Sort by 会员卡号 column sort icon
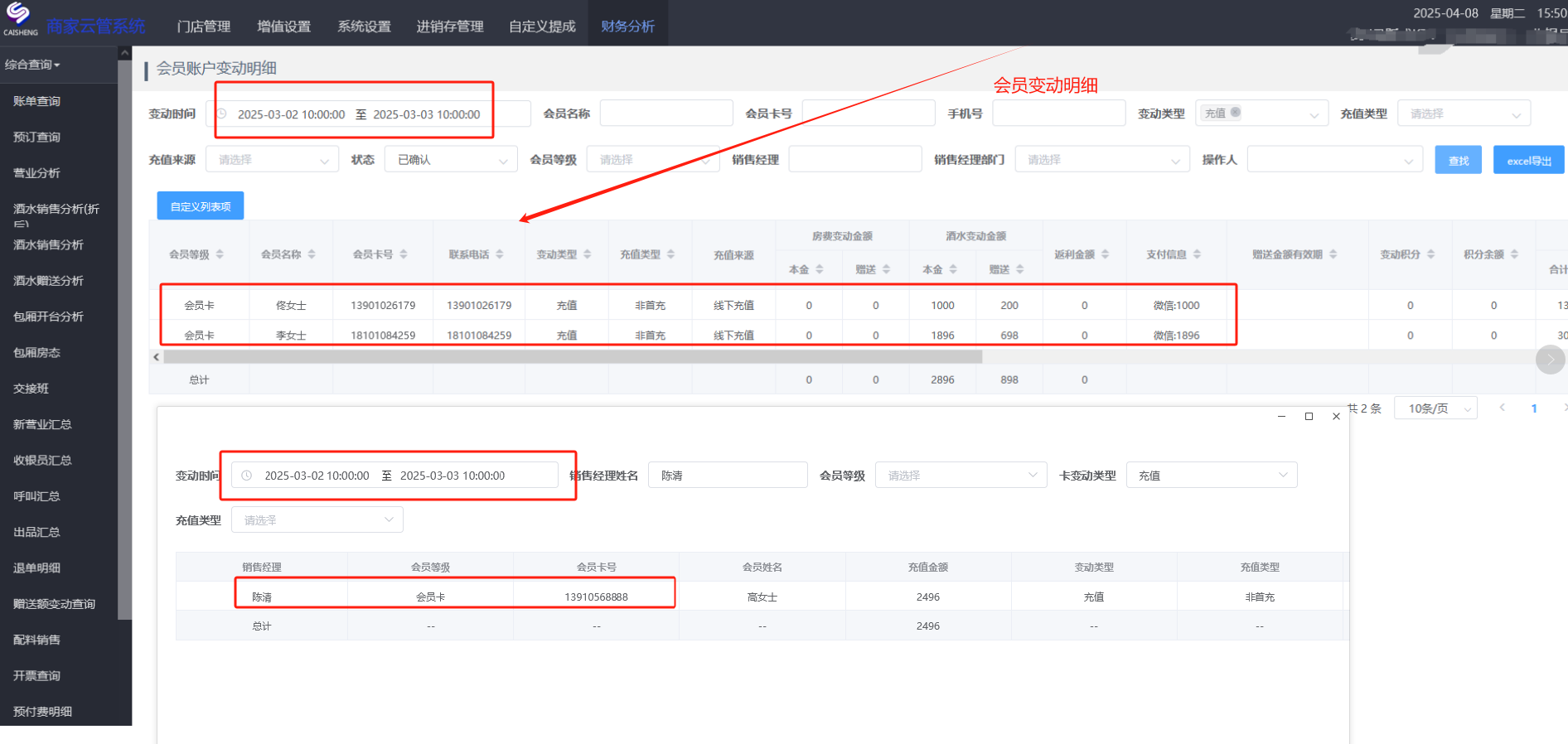The image size is (1568, 744). 404,254
